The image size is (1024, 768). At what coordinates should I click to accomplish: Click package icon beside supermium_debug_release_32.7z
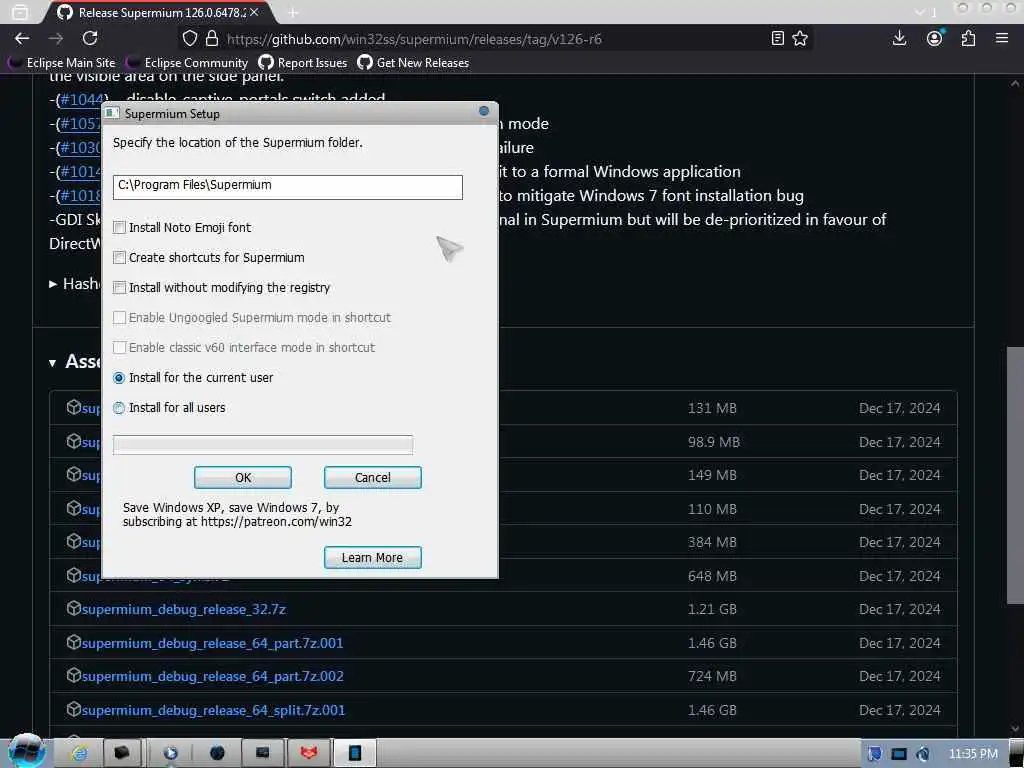[x=73, y=609]
